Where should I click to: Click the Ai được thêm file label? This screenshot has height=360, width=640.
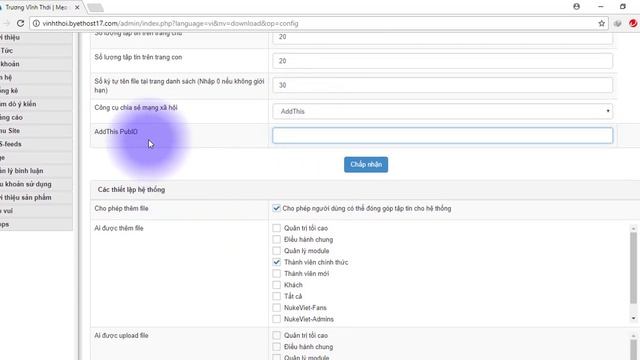[x=119, y=228]
